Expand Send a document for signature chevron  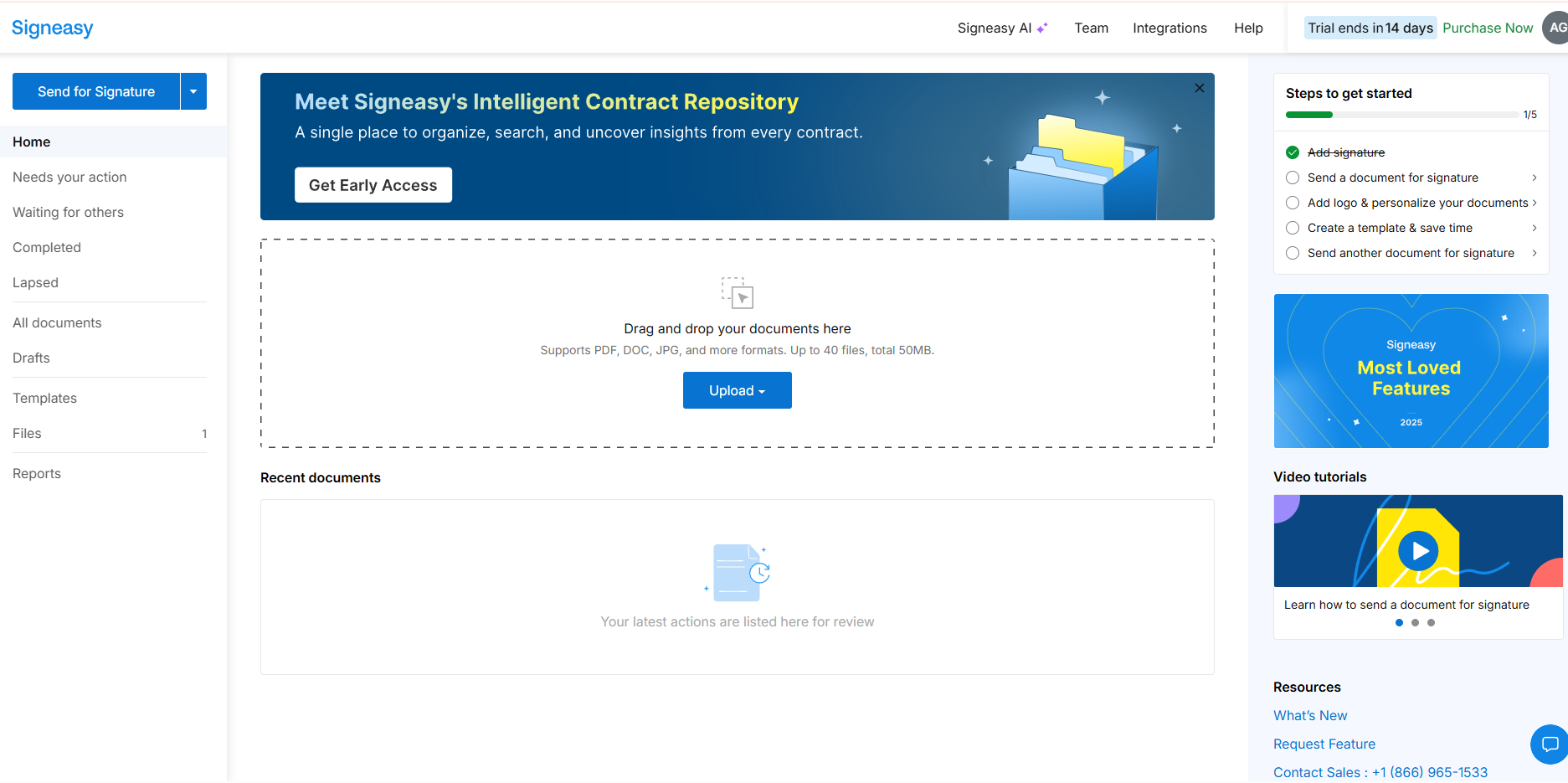tap(1535, 178)
